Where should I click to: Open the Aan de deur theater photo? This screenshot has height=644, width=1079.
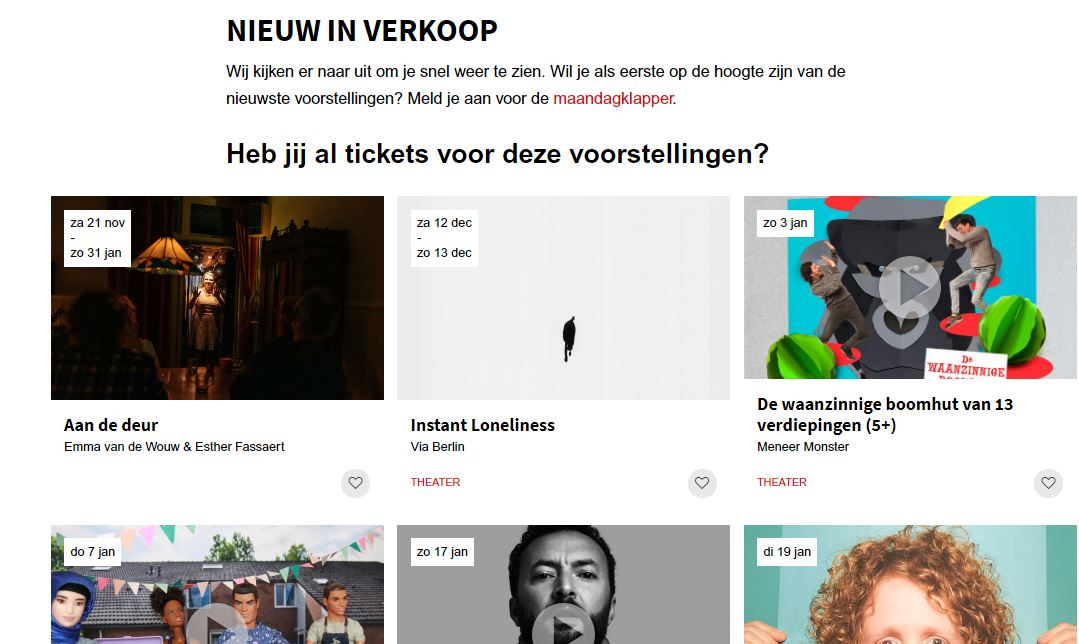click(217, 298)
